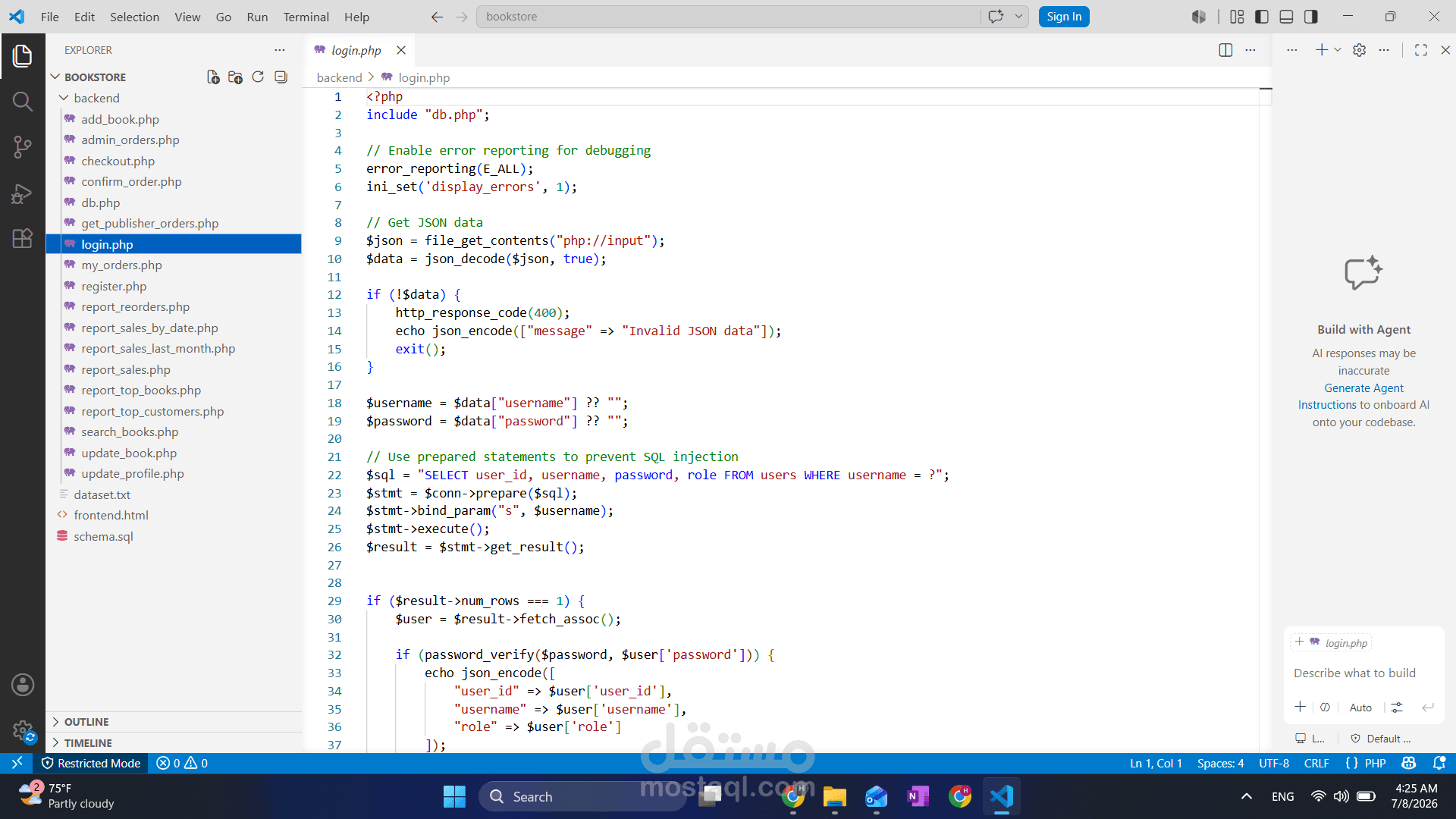The height and width of the screenshot is (819, 1456).
Task: Configure chat tools icon
Action: (1397, 707)
